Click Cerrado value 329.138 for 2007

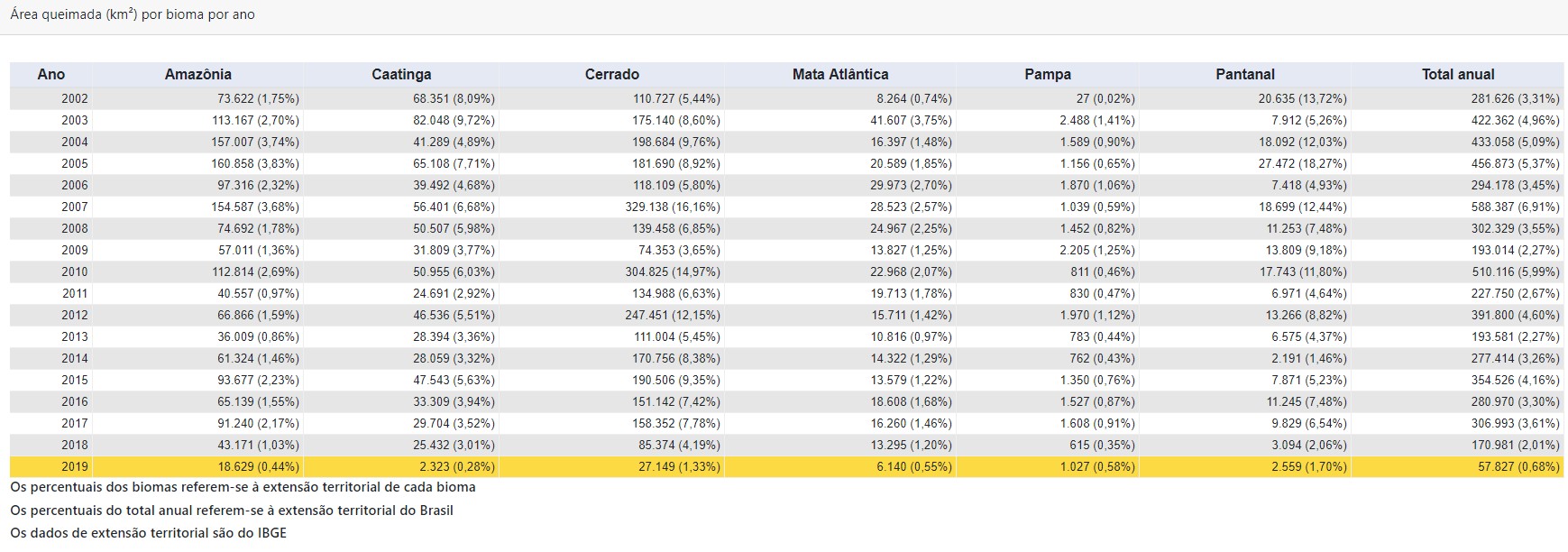point(675,207)
